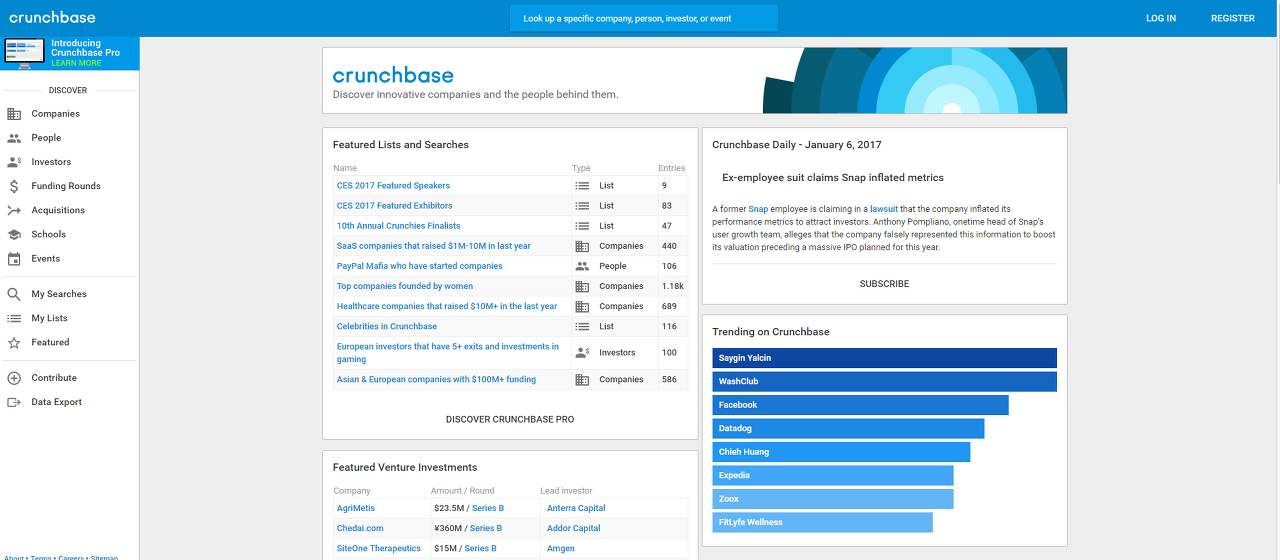Click list icon in CES 2017 Featured Speakers row
This screenshot has width=1280, height=560.
582,186
